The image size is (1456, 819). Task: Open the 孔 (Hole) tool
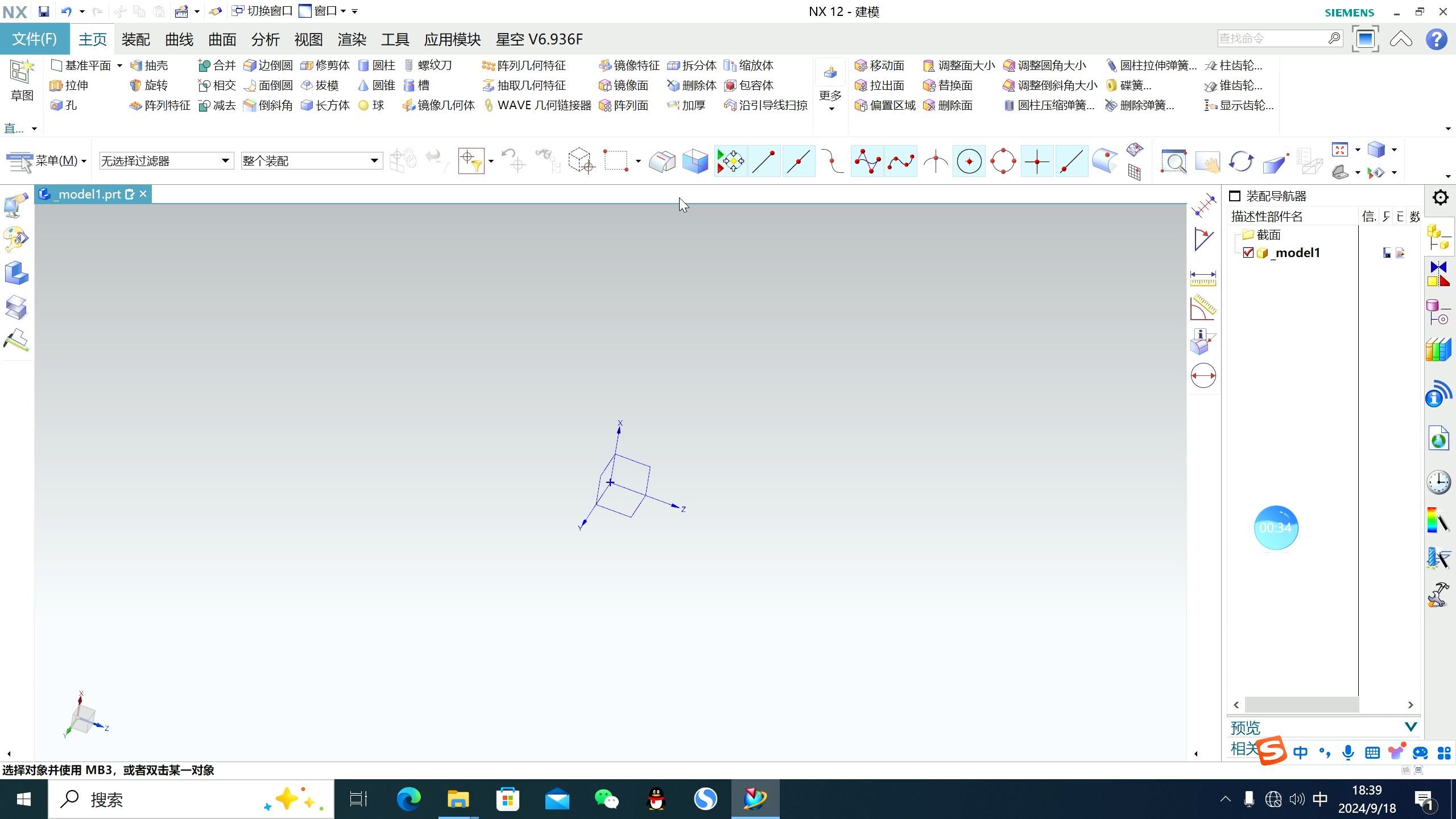pos(64,105)
